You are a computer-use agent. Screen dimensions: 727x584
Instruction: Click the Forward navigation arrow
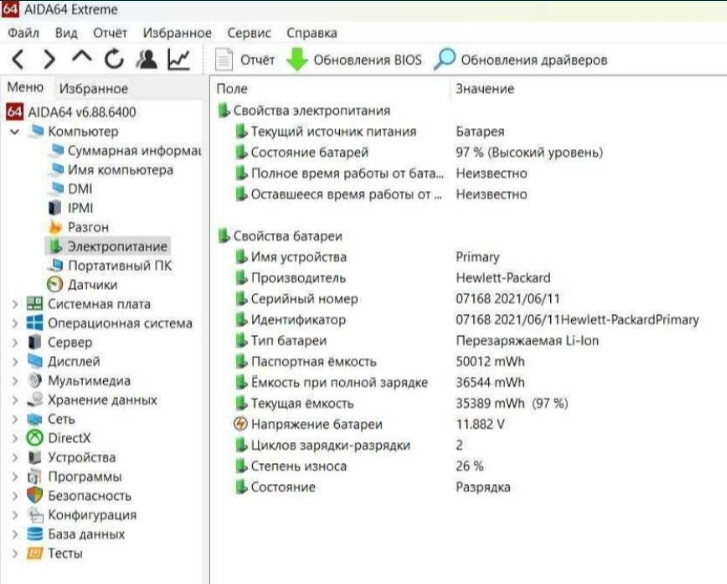click(49, 59)
